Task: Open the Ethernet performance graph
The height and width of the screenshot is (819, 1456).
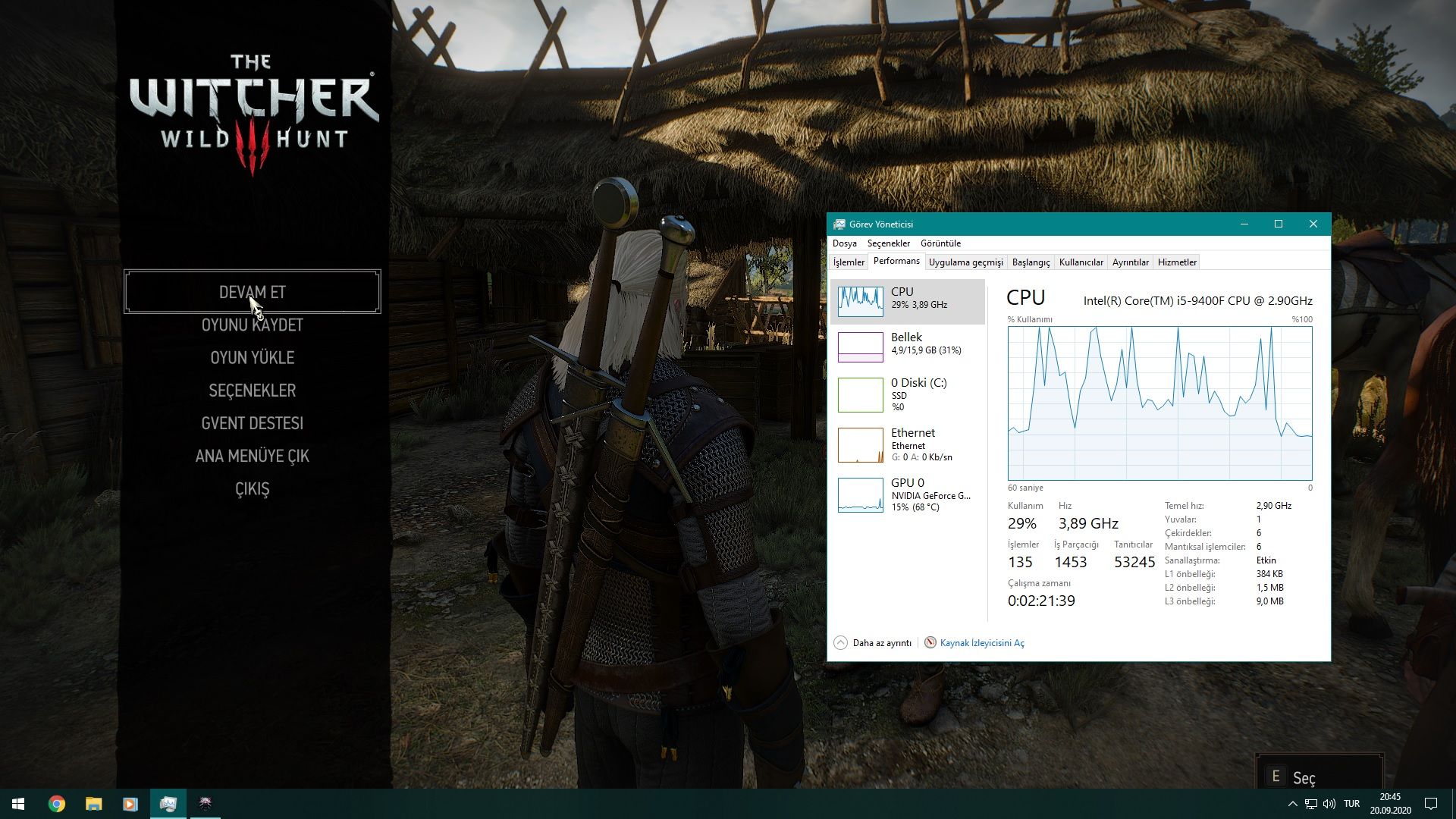Action: click(860, 445)
